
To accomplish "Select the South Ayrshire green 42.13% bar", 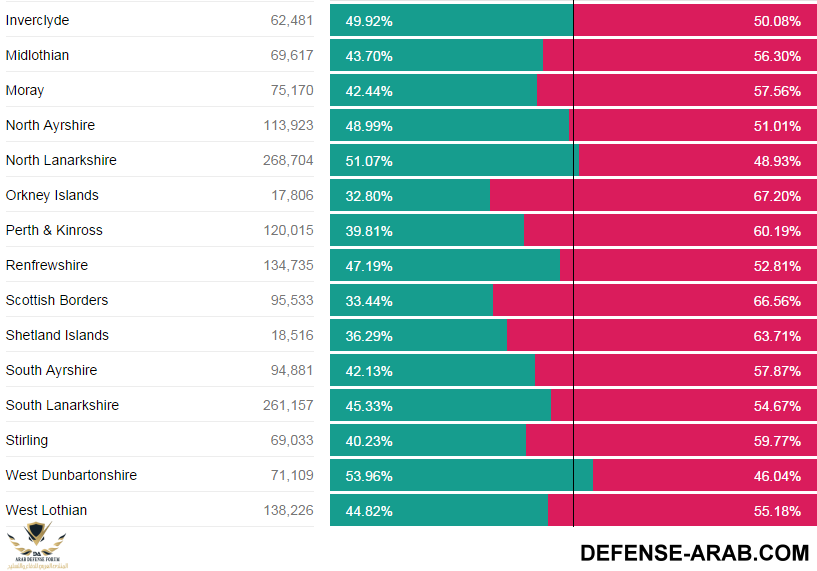I will click(432, 371).
